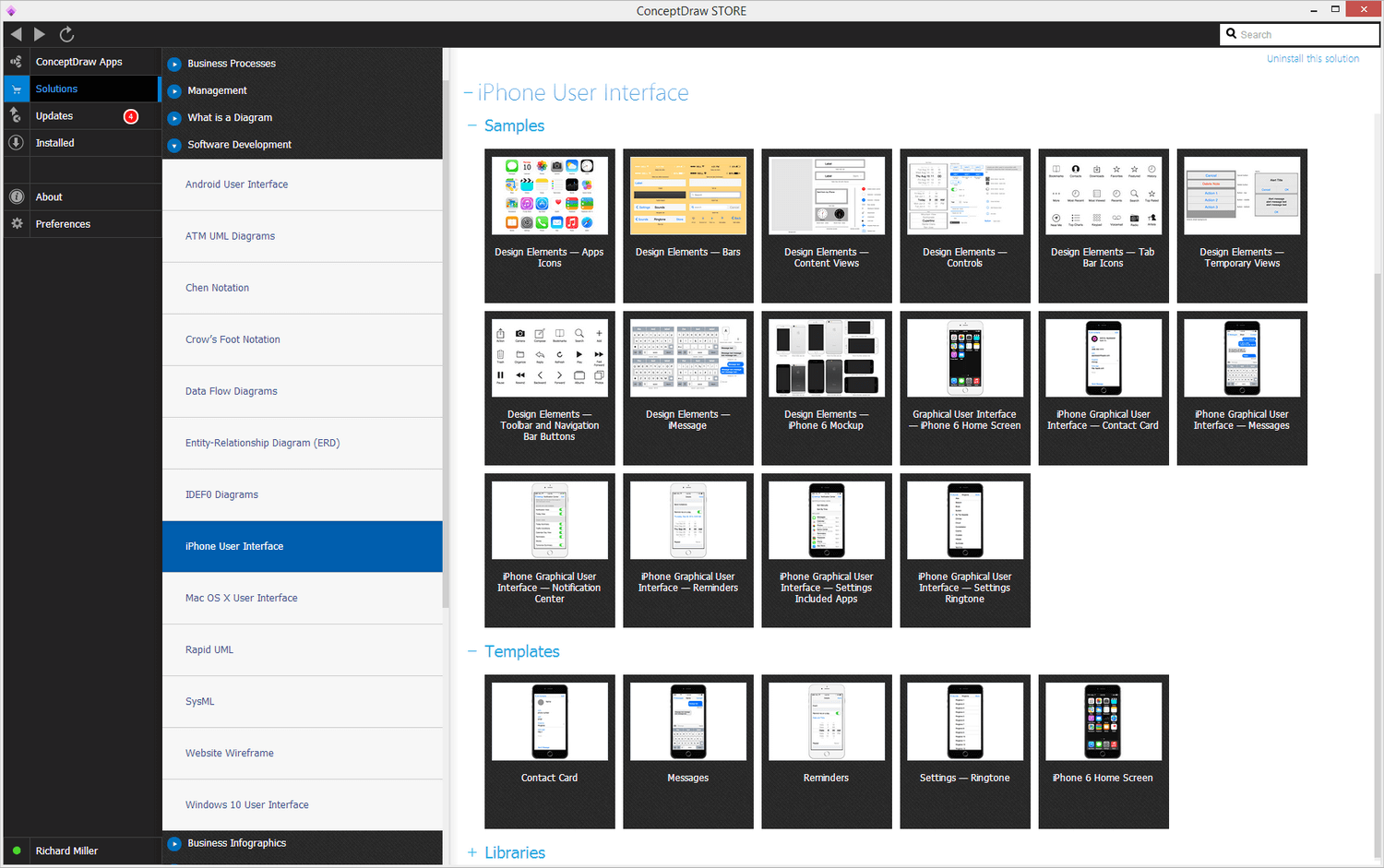Expand the Libraries section
This screenshot has height=868, width=1384.
472,852
